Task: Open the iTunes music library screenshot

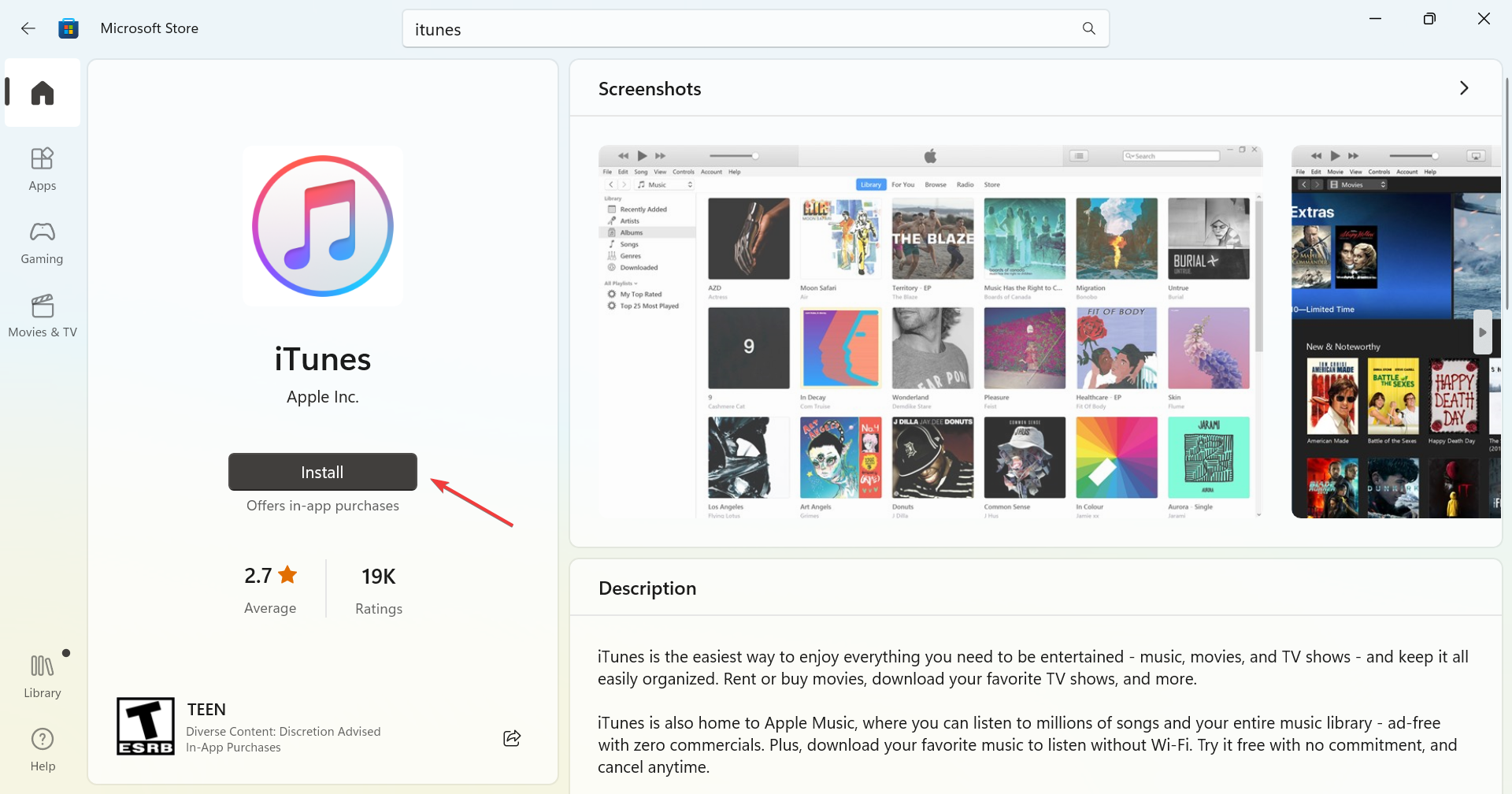Action: pyautogui.click(x=931, y=332)
